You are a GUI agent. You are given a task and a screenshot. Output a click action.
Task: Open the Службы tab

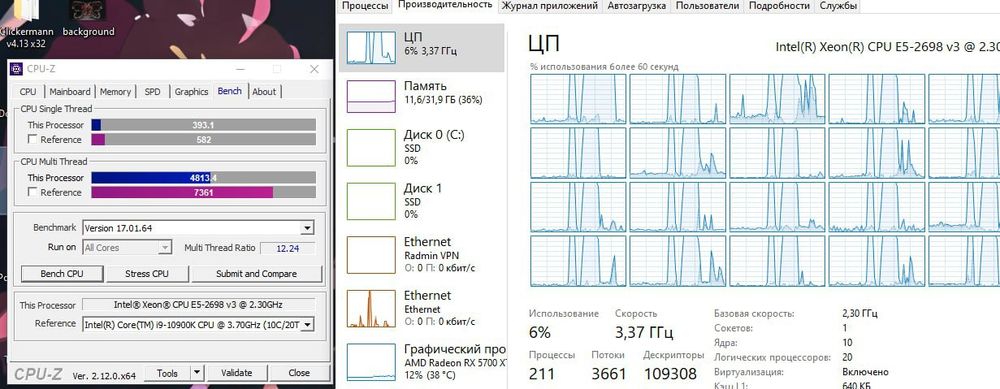tap(838, 6)
